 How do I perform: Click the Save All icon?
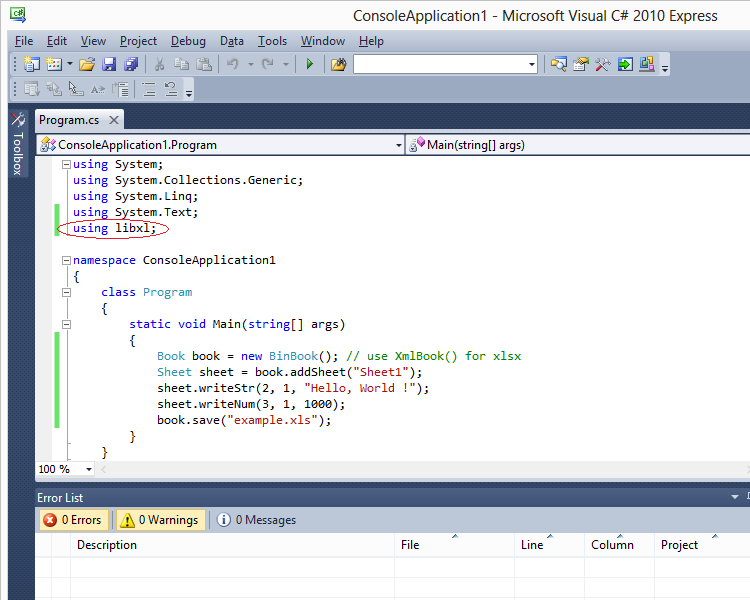(131, 64)
